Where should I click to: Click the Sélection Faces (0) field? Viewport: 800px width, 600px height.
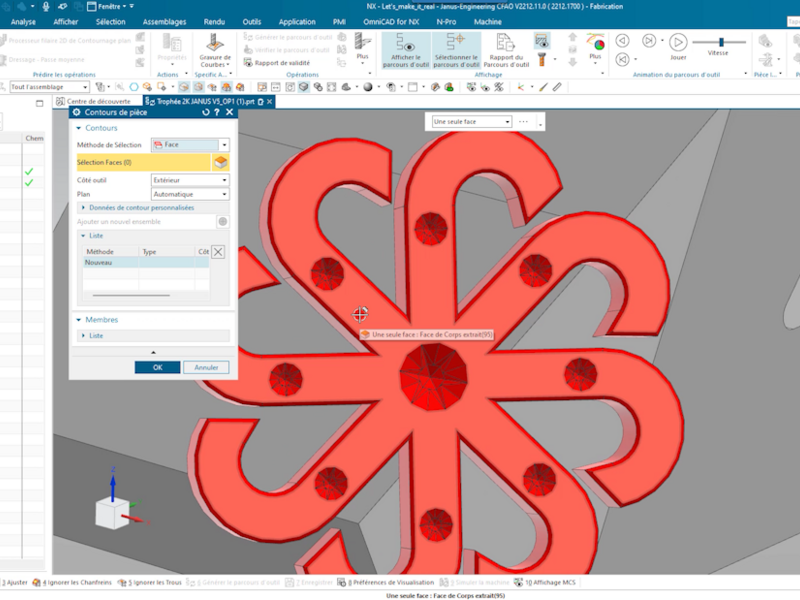pyautogui.click(x=143, y=162)
